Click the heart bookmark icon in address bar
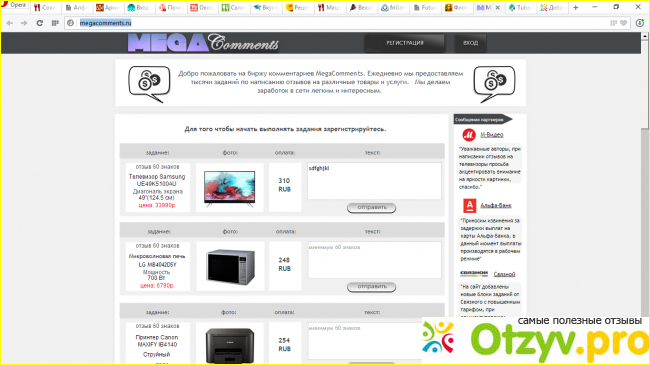This screenshot has width=650, height=365. 623,23
